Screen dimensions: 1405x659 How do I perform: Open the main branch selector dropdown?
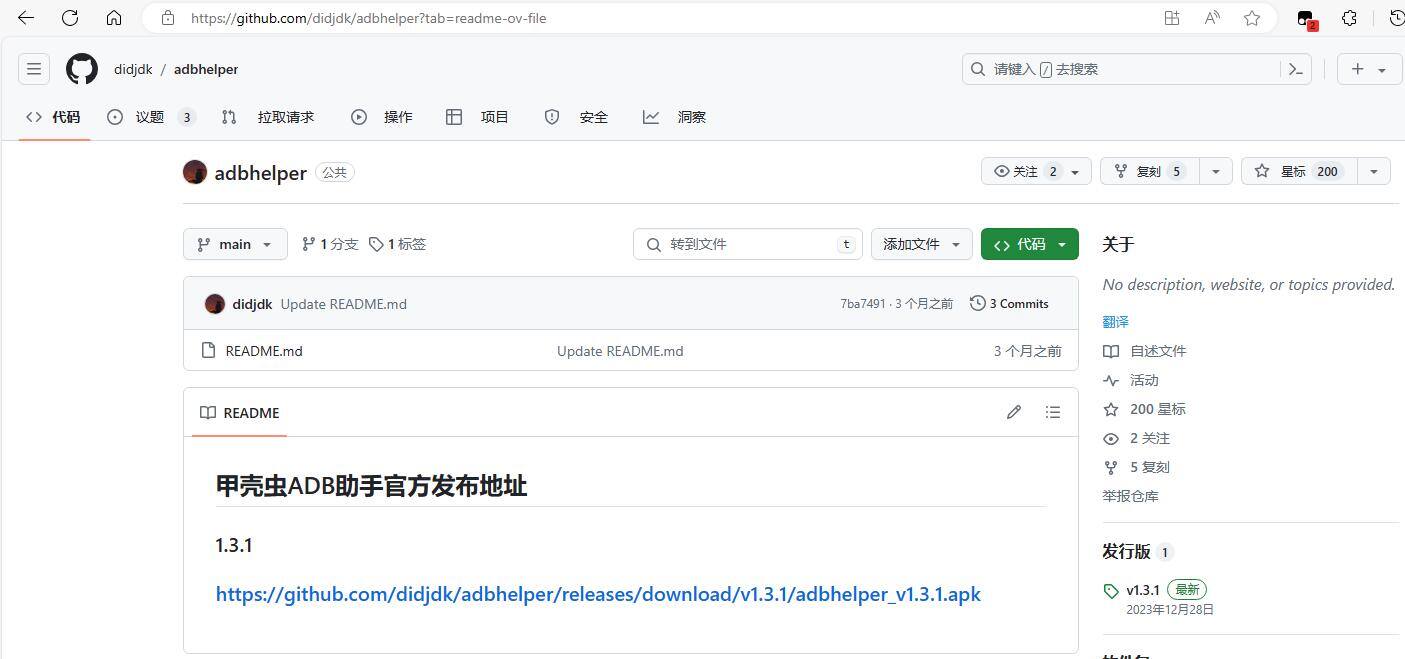[235, 244]
